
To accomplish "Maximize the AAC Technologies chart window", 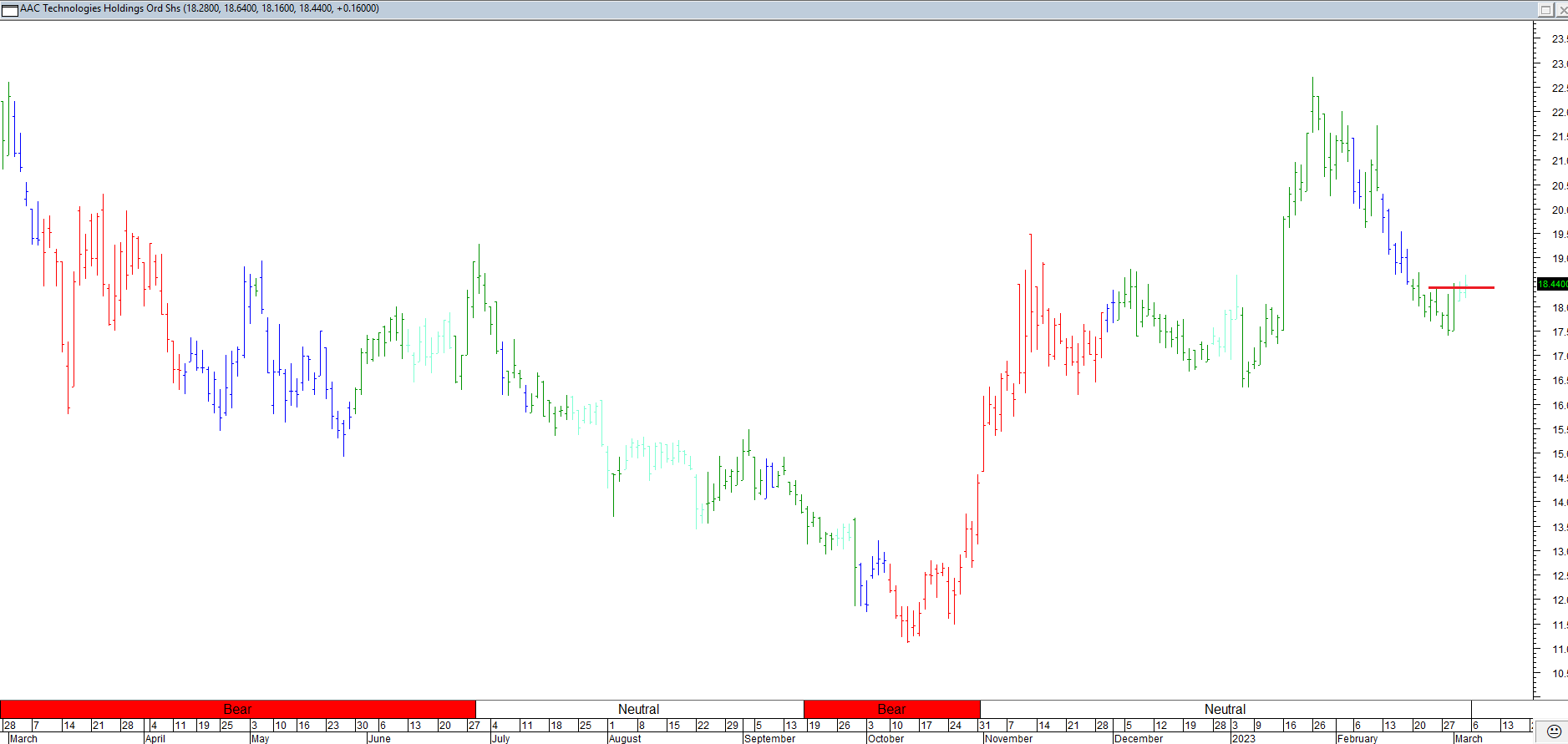I will [1545, 10].
